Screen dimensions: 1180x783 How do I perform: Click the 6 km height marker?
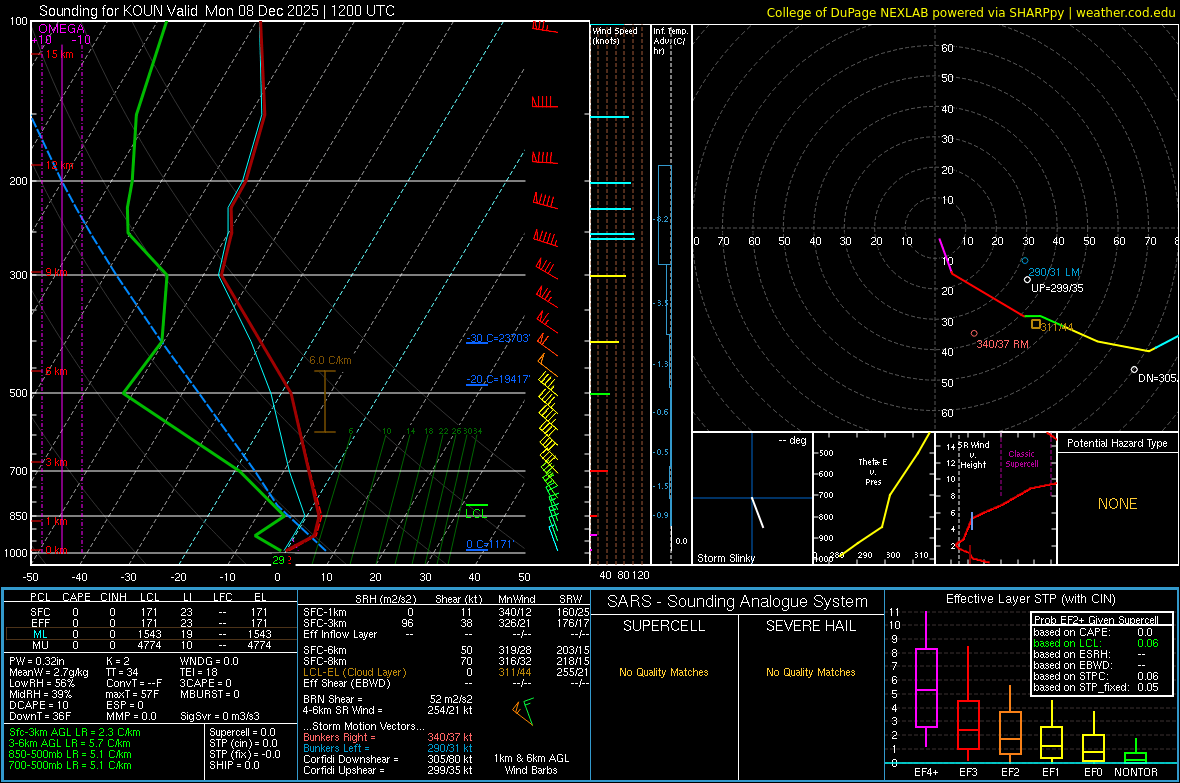click(x=56, y=371)
